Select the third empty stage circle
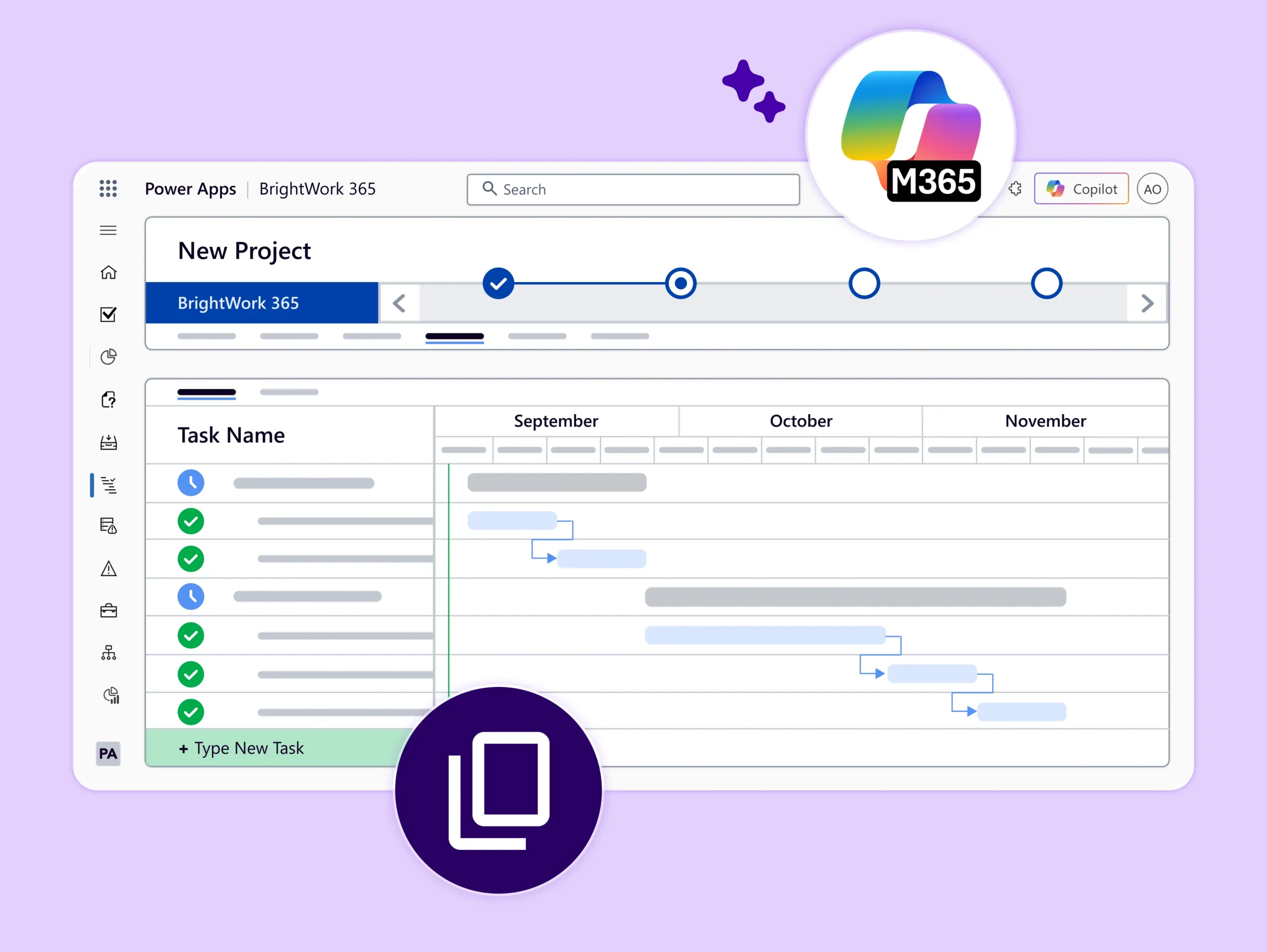The height and width of the screenshot is (952, 1267). pyautogui.click(x=864, y=283)
